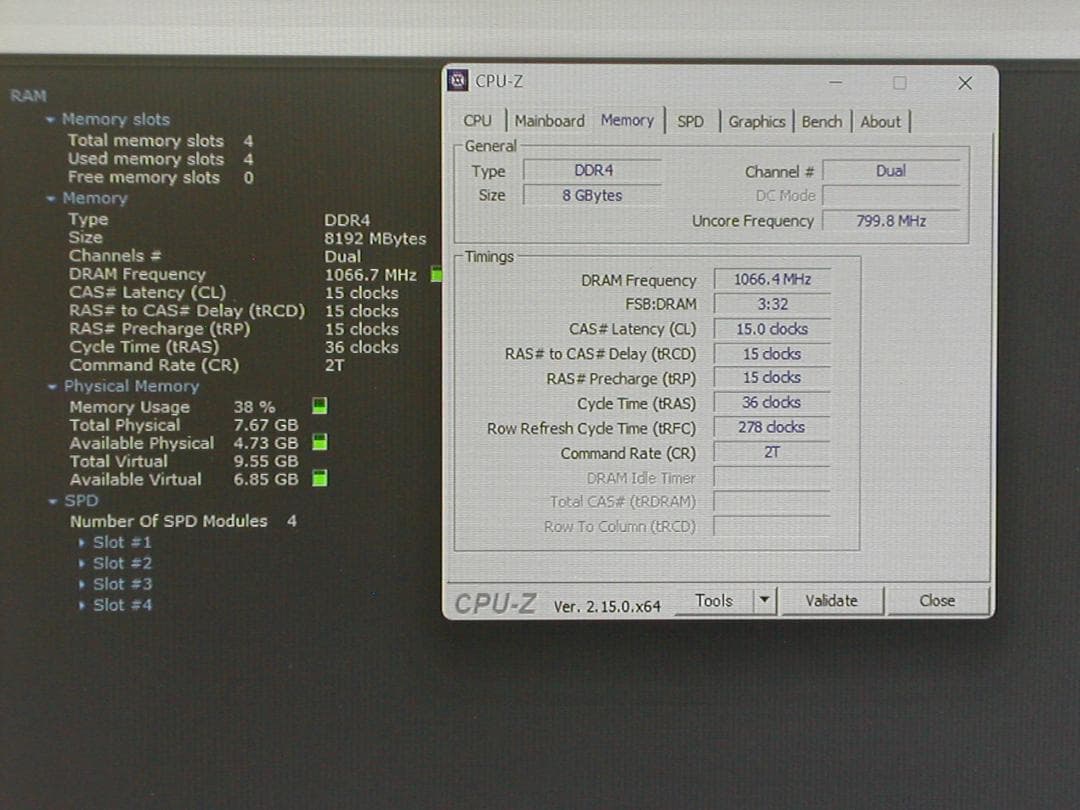Viewport: 1080px width, 810px height.
Task: Go to the Graphics tab
Action: [x=756, y=121]
